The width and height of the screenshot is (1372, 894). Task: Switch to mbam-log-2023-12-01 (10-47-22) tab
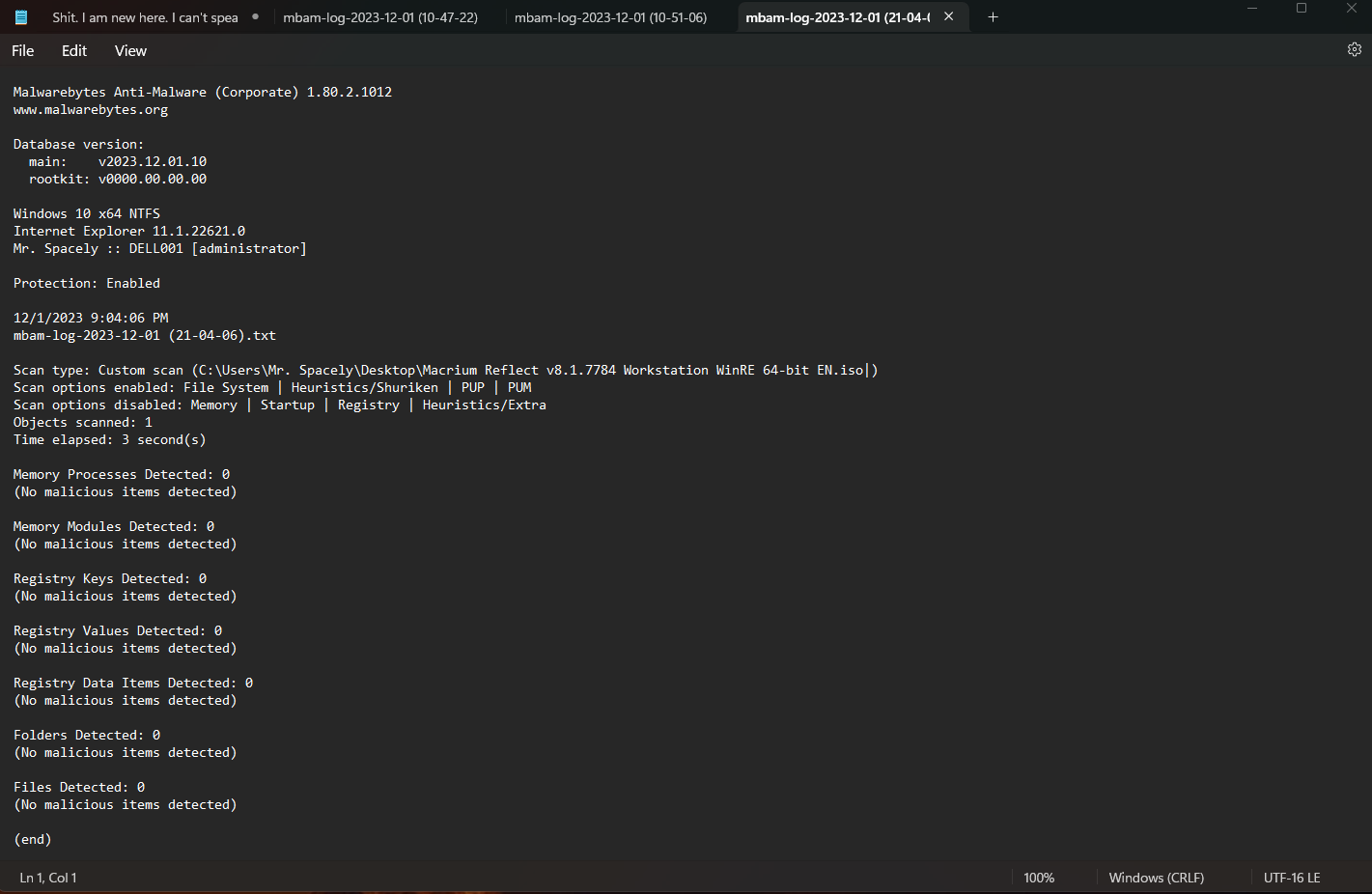click(380, 17)
